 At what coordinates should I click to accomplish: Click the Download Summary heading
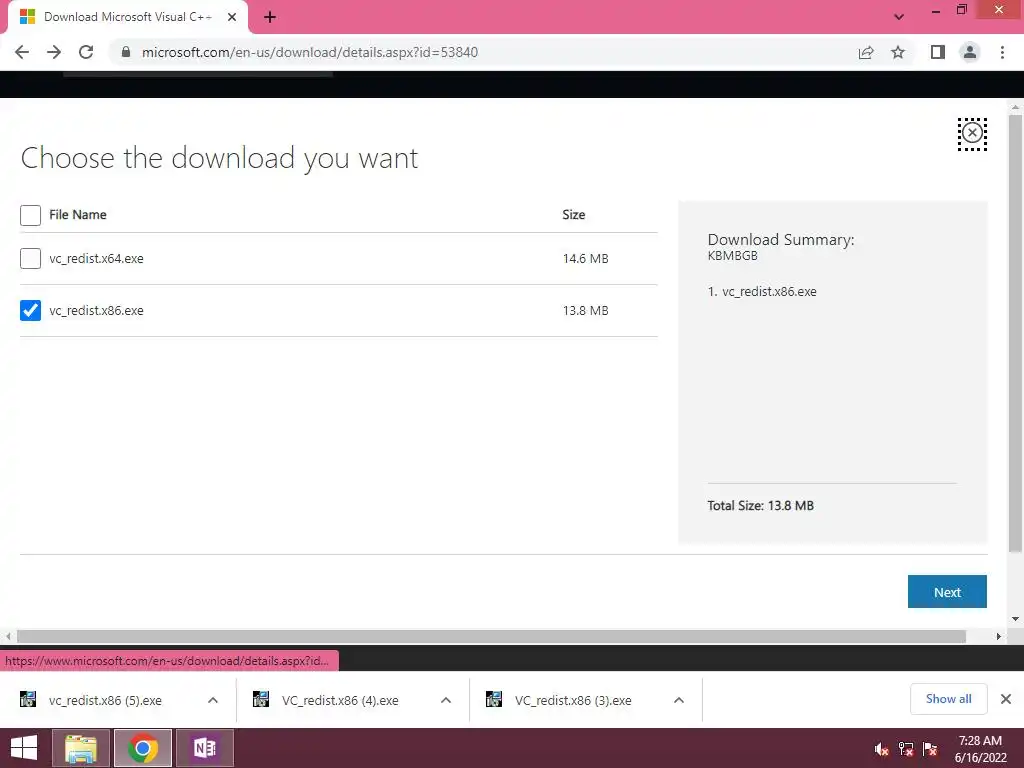point(781,240)
